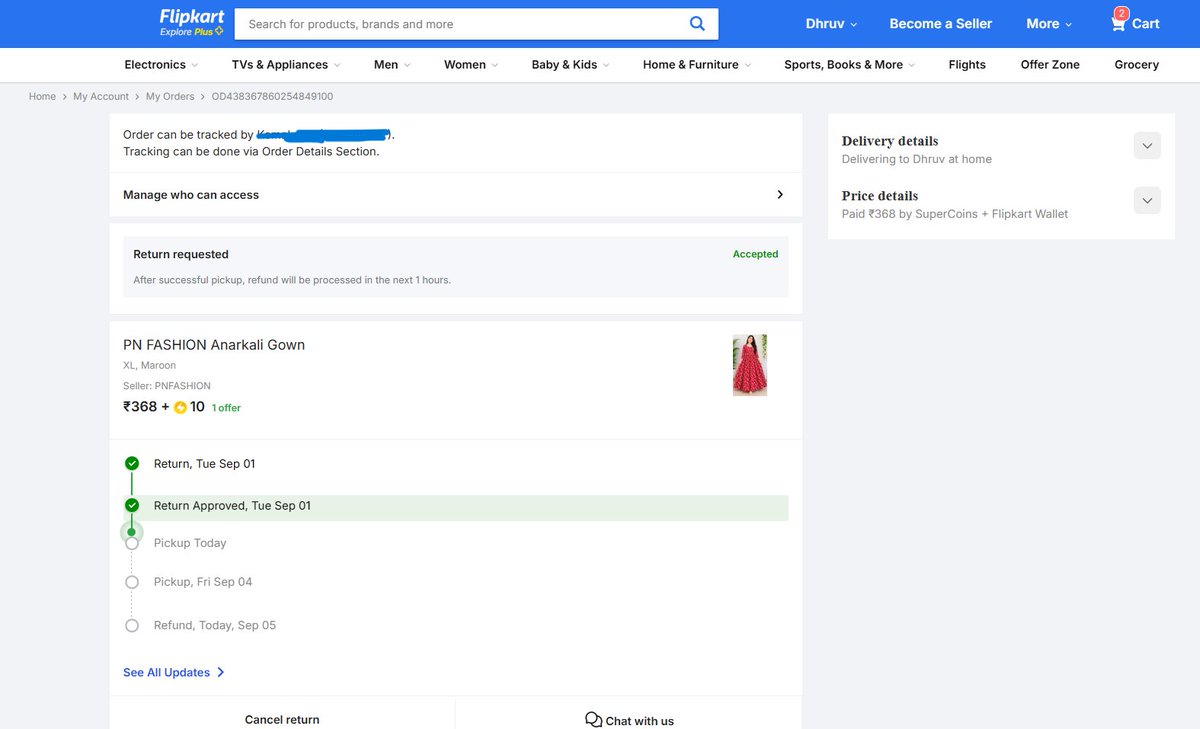Open the shopping cart icon
Image resolution: width=1200 pixels, height=729 pixels.
click(1119, 22)
